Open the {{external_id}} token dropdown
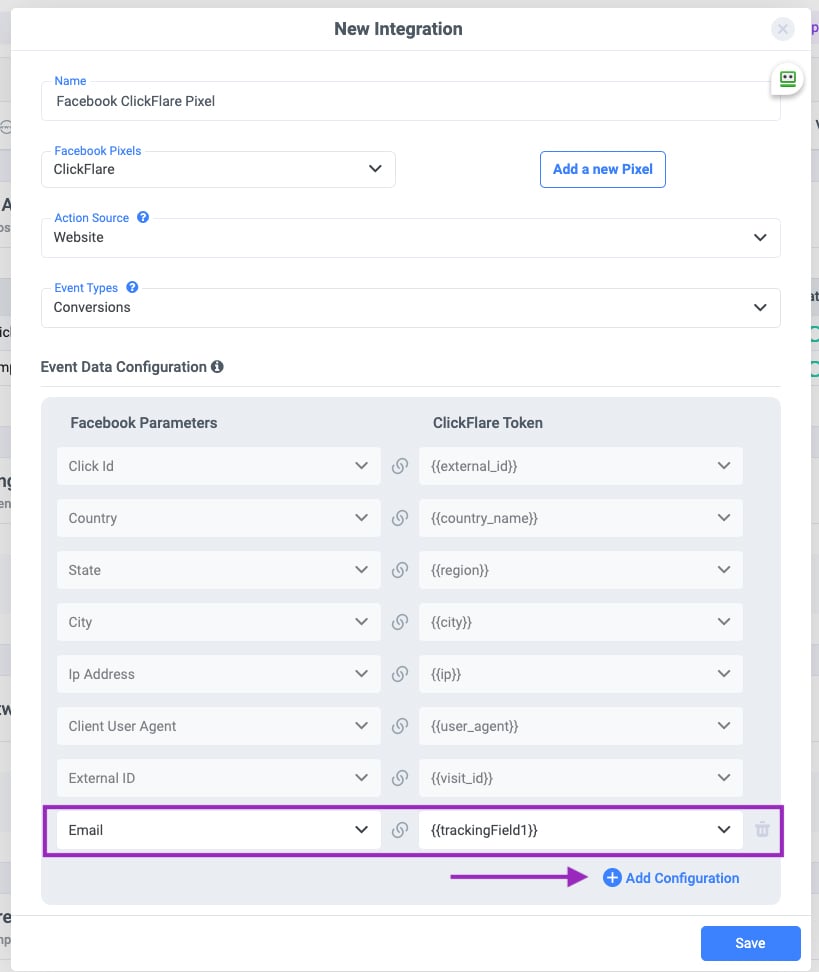 tap(581, 466)
